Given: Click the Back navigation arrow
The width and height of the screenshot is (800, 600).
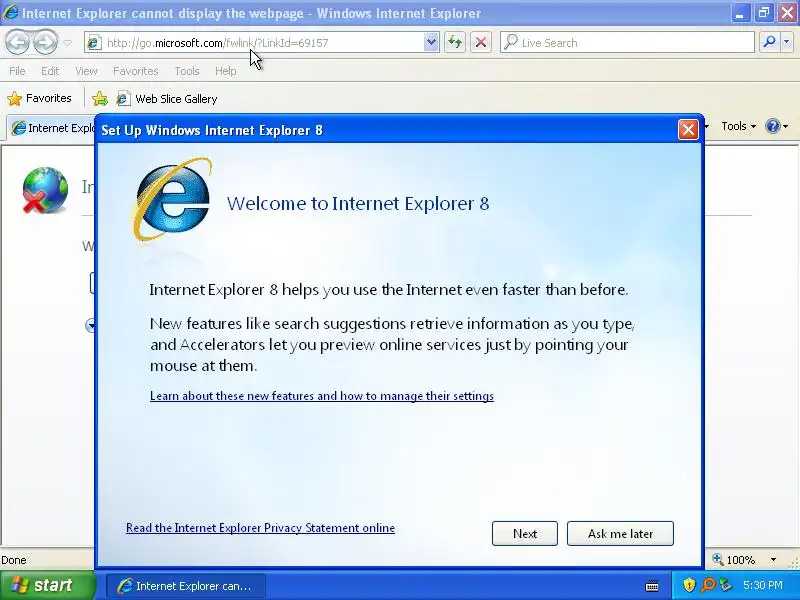Looking at the screenshot, I should [17, 42].
